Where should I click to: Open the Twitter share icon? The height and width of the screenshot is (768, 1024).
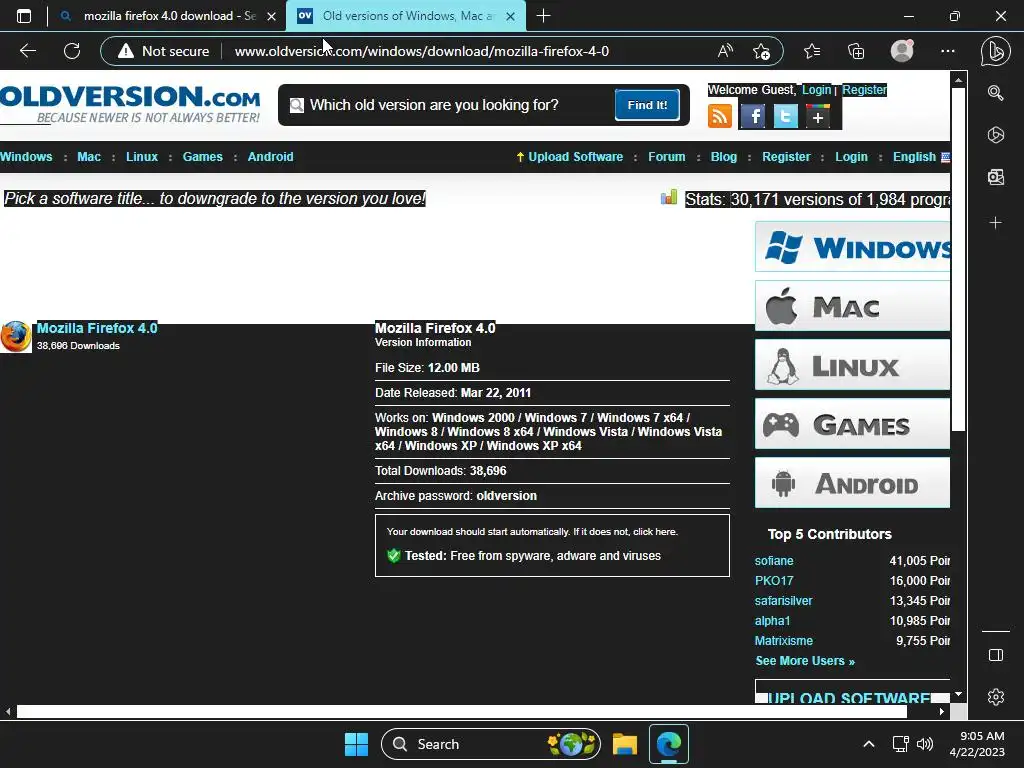tap(786, 117)
